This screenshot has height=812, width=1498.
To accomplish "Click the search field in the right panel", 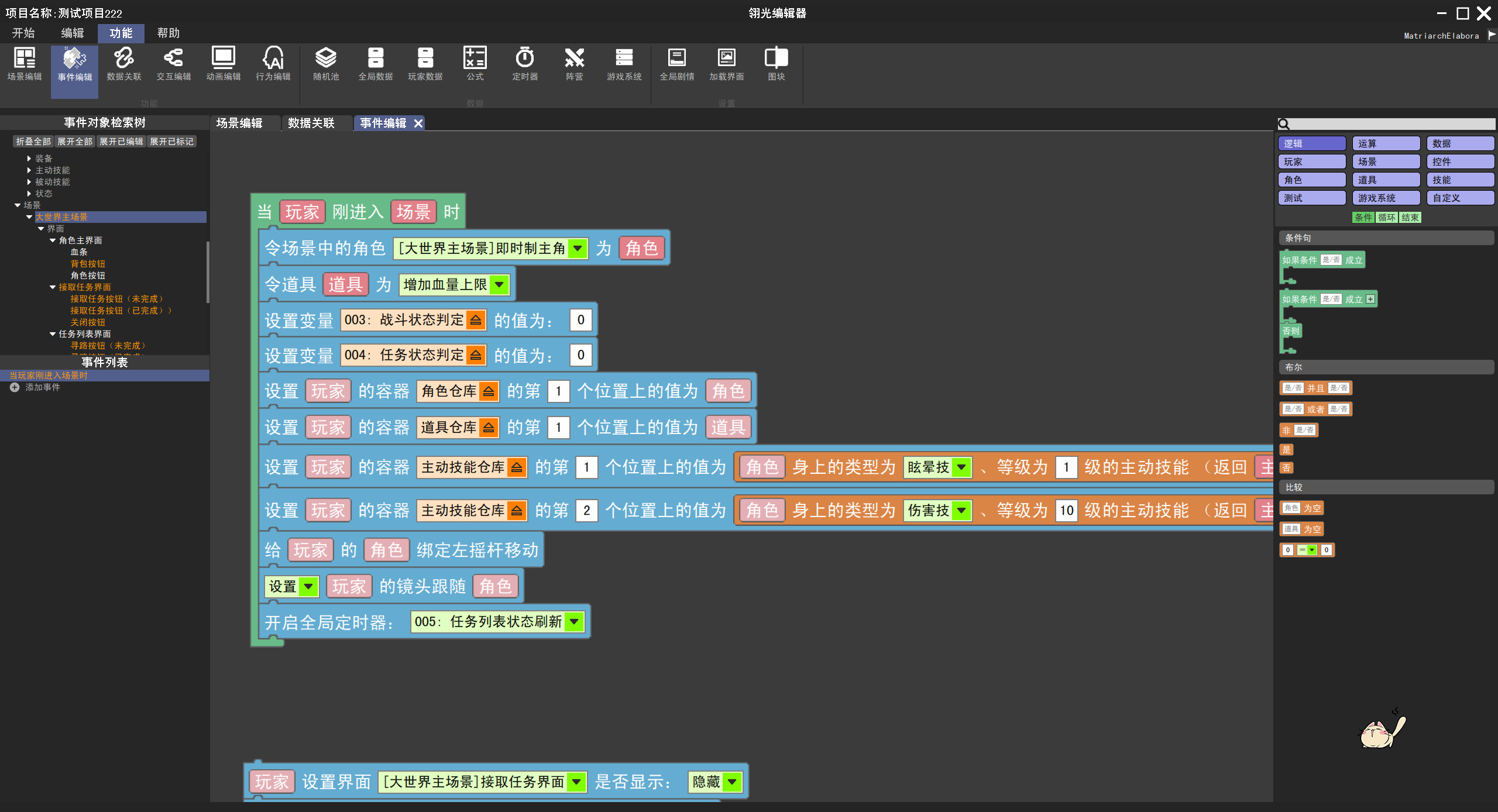I will pyautogui.click(x=1387, y=125).
